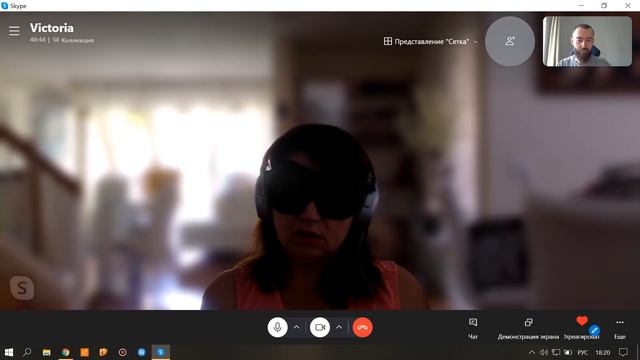Start Демонстрация экрана screen sharing
Screen dimensions: 640x360
pyautogui.click(x=528, y=329)
